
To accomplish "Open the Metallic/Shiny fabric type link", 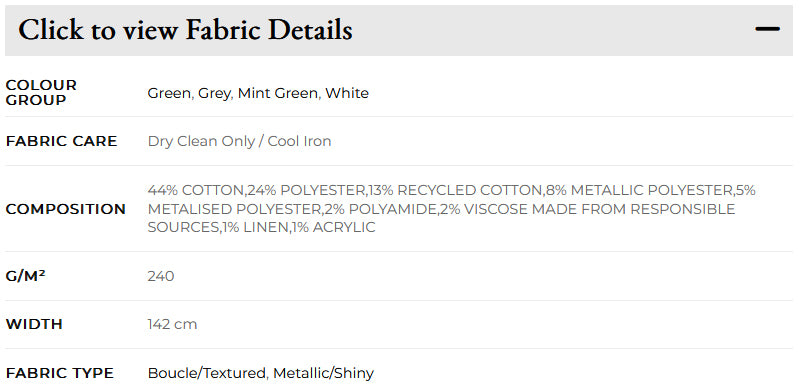I will 323,373.
